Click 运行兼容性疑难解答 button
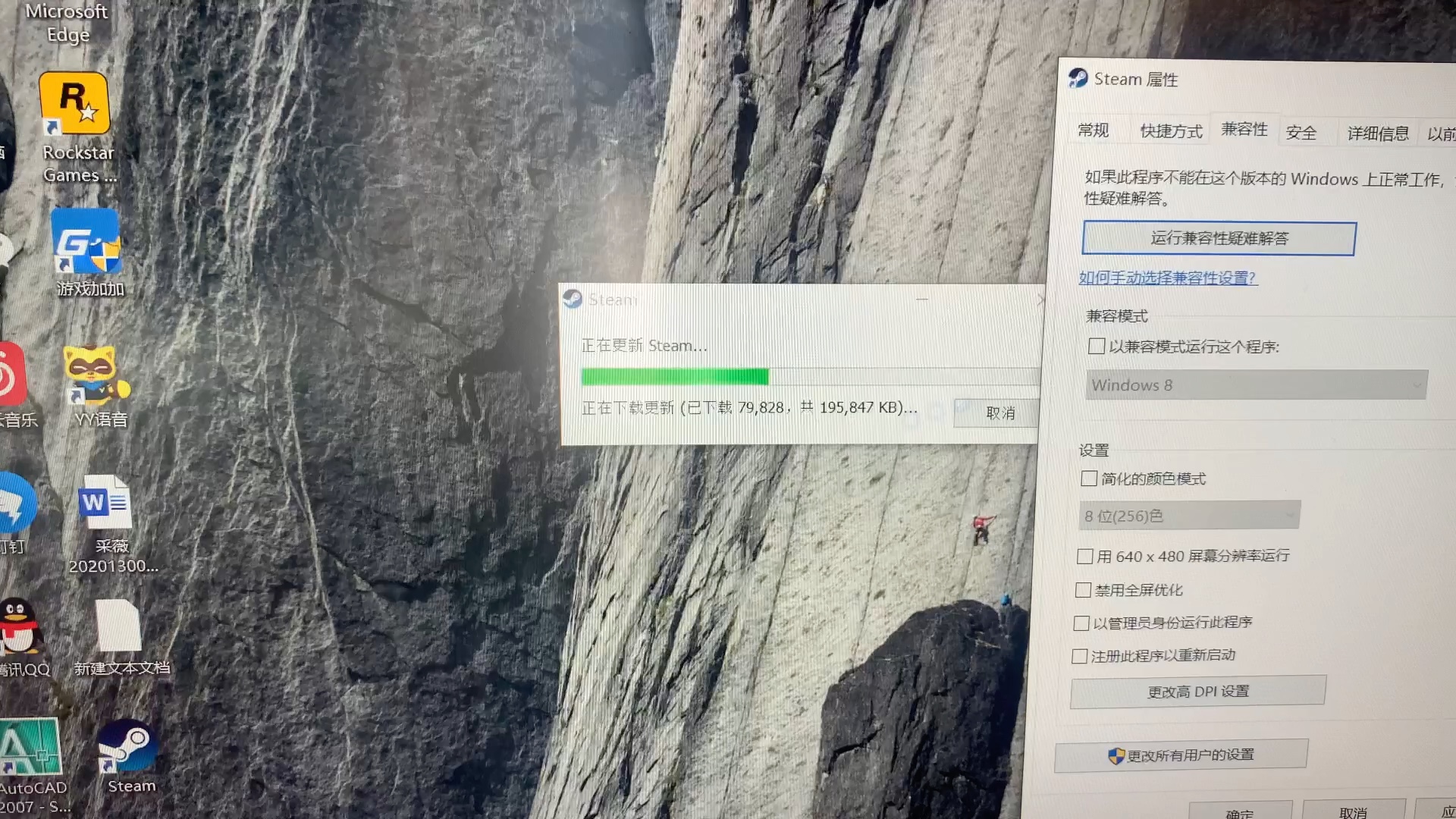This screenshot has width=1456, height=819. pyautogui.click(x=1220, y=240)
